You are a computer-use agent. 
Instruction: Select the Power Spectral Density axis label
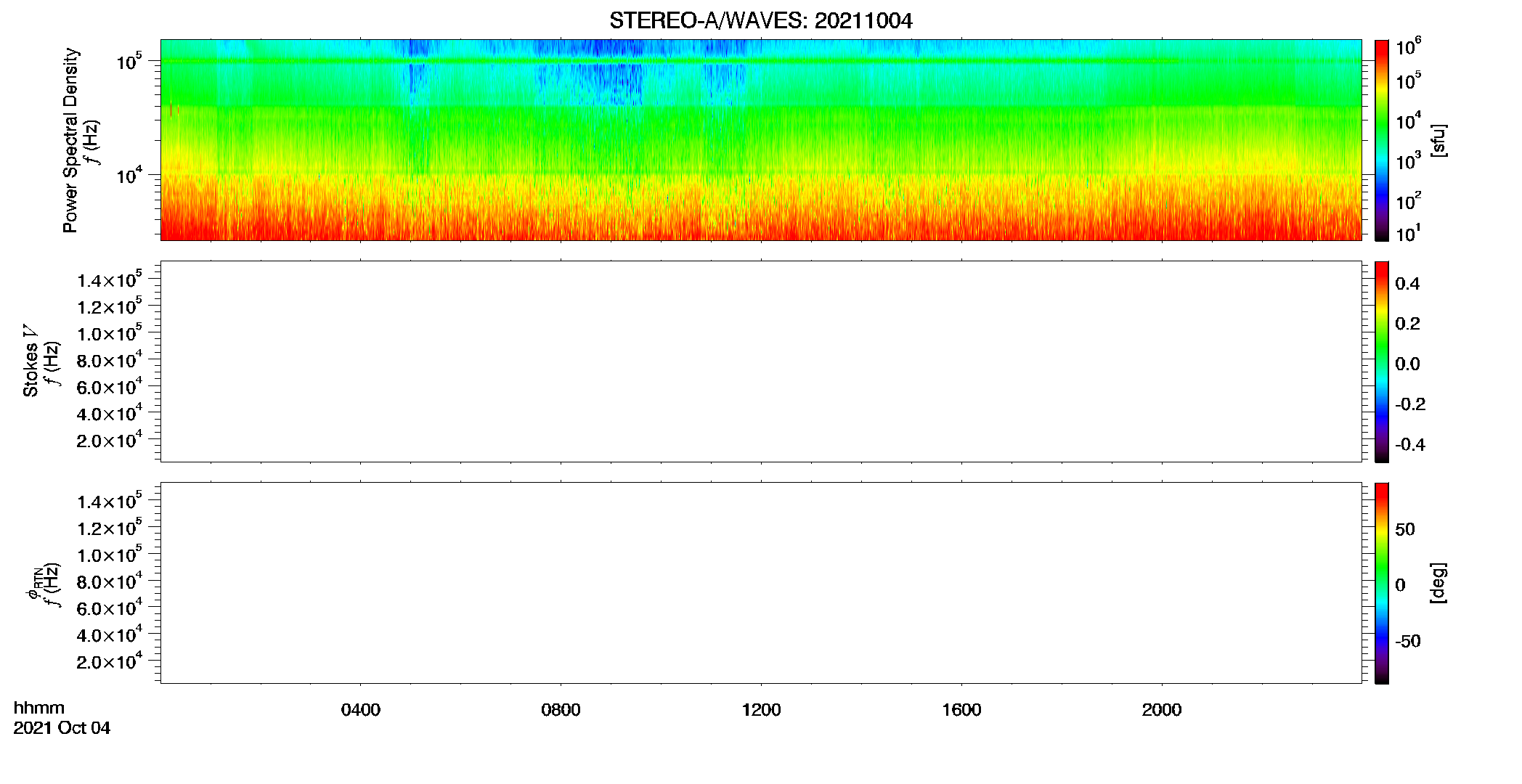click(70, 140)
